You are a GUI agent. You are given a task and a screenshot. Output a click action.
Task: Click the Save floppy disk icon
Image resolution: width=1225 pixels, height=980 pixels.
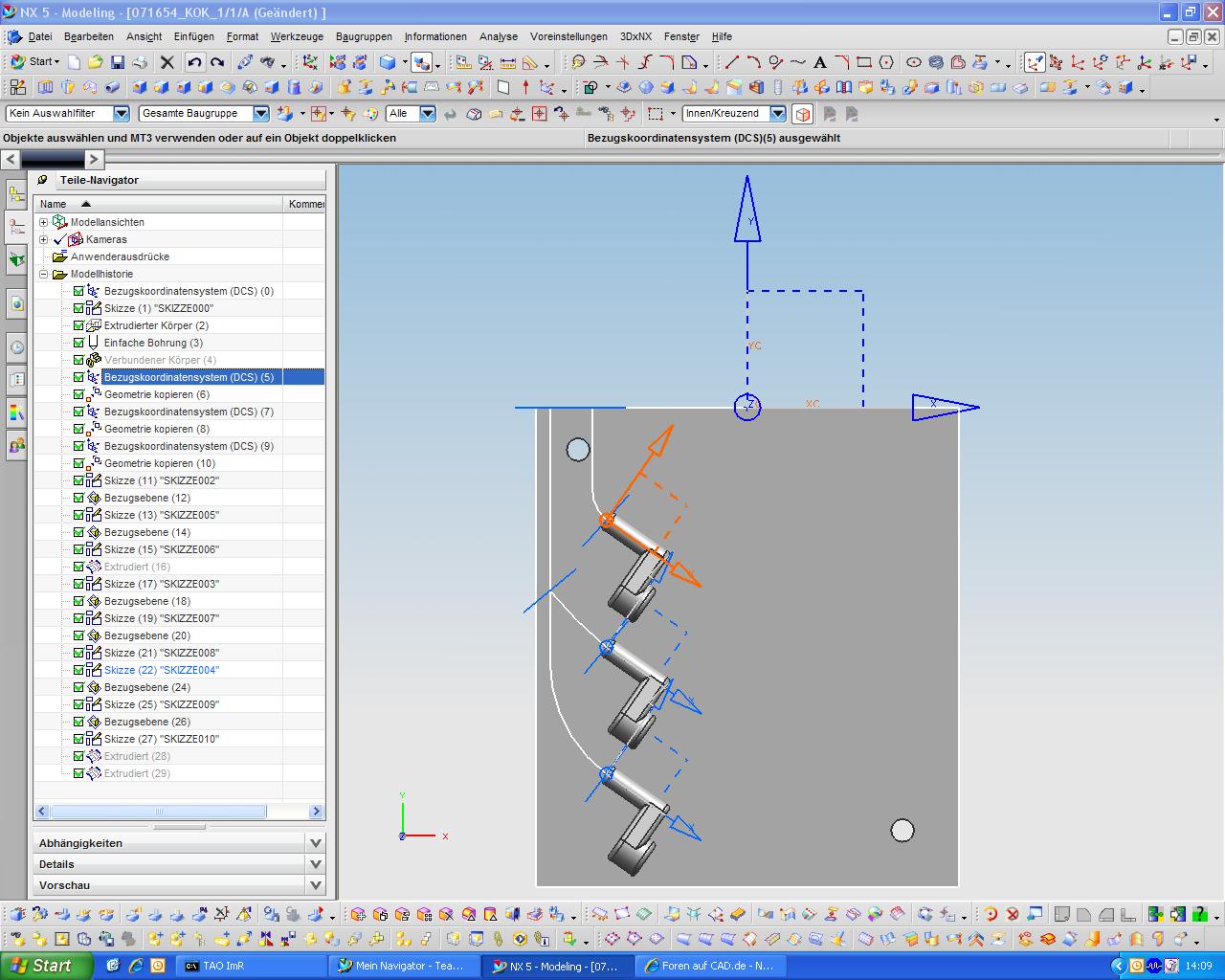(118, 62)
